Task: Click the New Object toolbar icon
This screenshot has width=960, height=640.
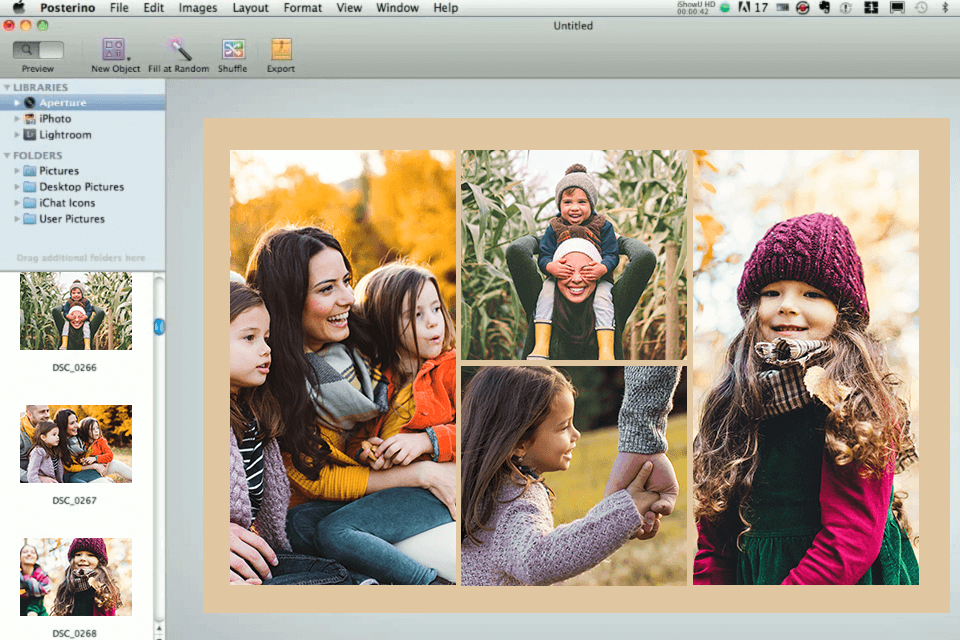Action: 114,50
